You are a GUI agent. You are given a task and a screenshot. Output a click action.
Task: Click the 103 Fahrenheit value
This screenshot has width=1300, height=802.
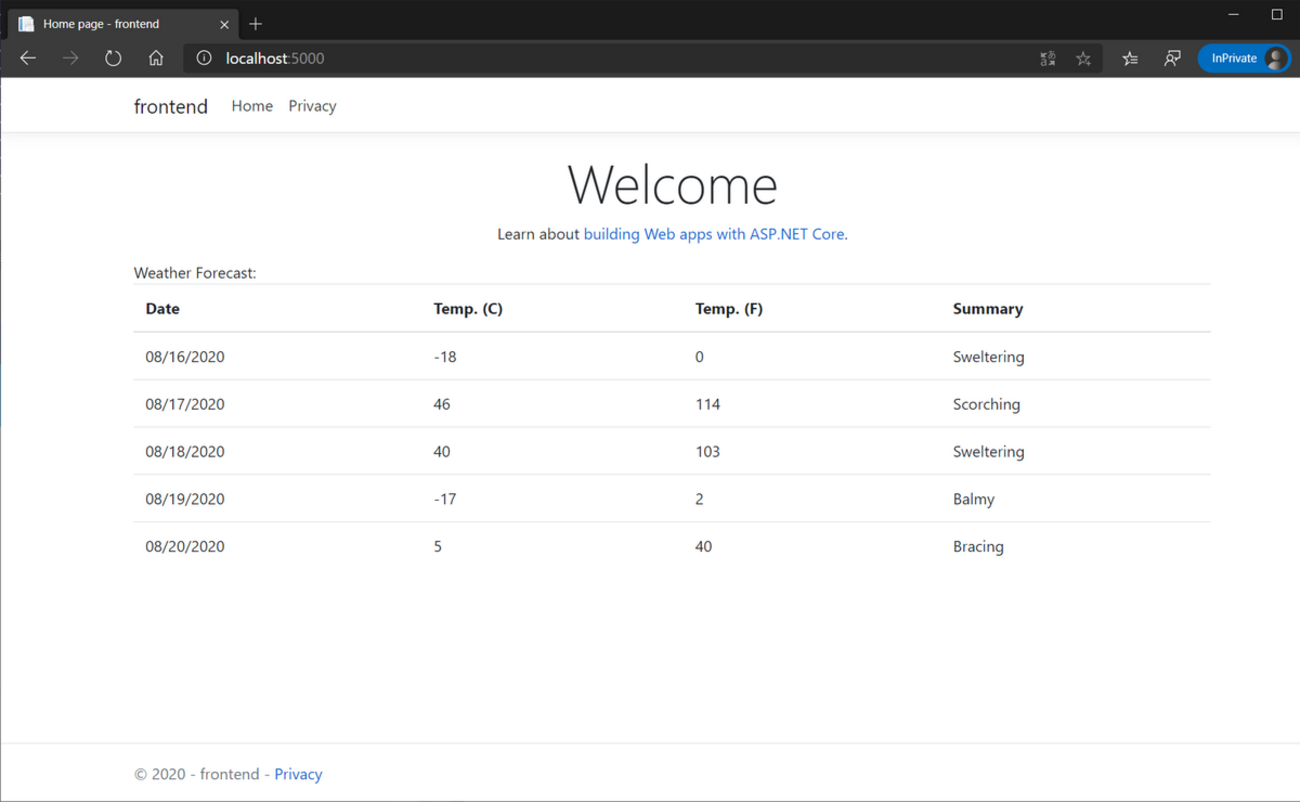coord(708,452)
